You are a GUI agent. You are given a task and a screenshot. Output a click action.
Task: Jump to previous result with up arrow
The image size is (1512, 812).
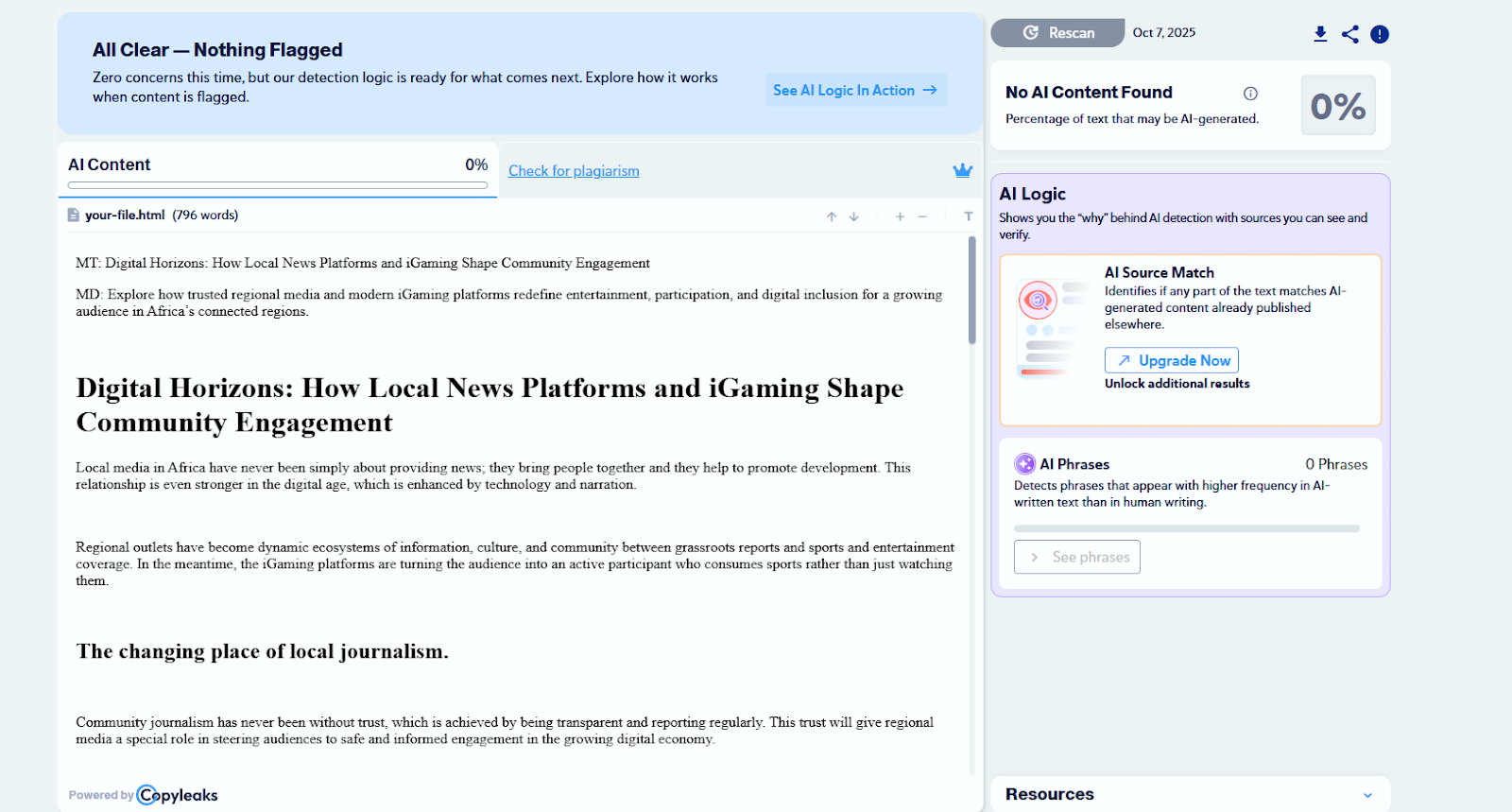tap(832, 216)
